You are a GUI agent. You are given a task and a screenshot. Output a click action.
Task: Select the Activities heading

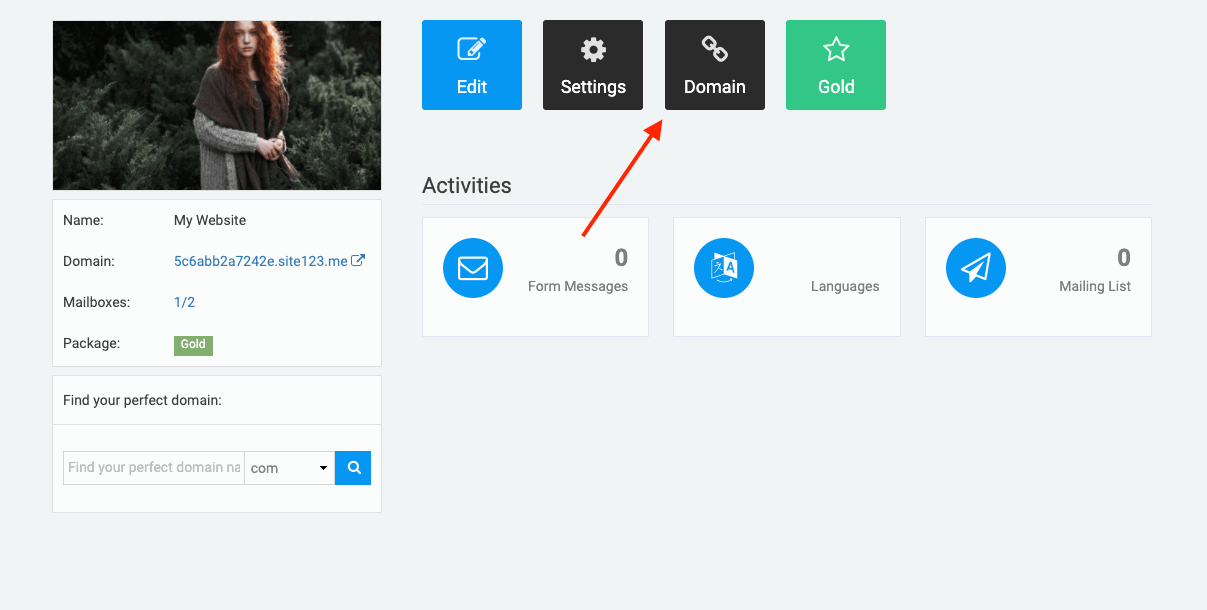467,185
